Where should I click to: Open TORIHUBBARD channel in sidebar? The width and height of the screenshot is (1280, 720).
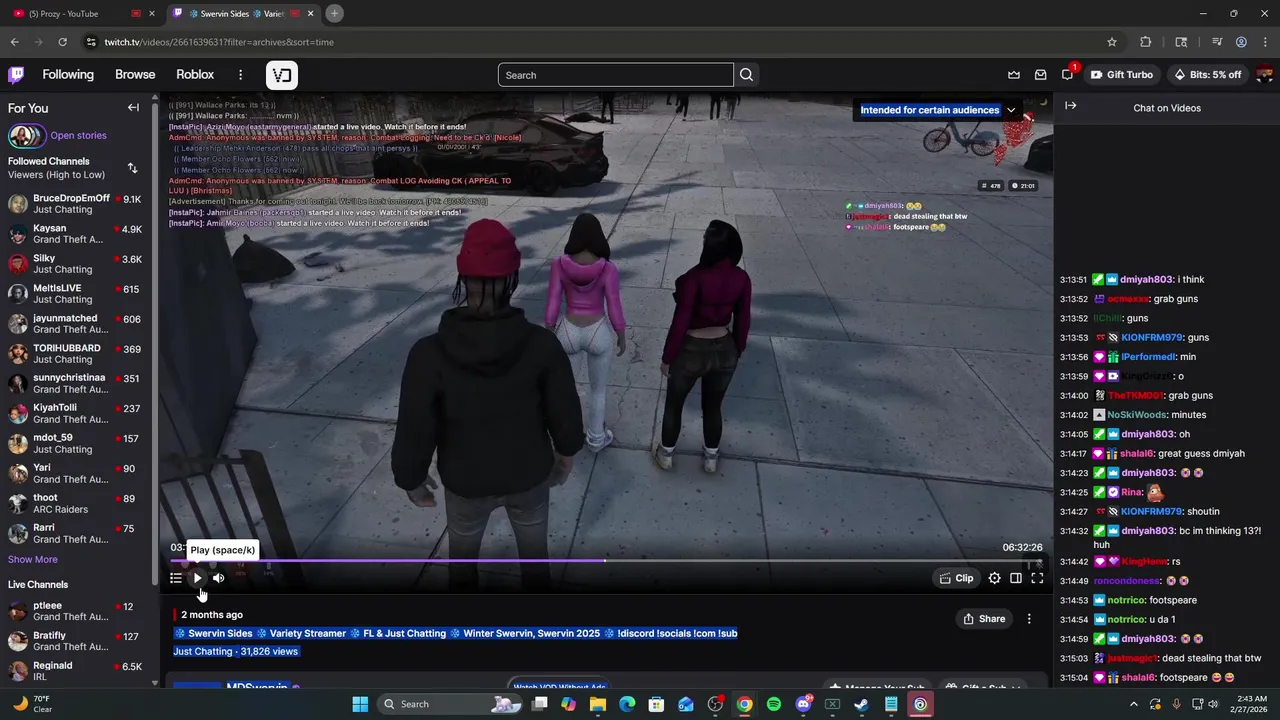(x=75, y=354)
